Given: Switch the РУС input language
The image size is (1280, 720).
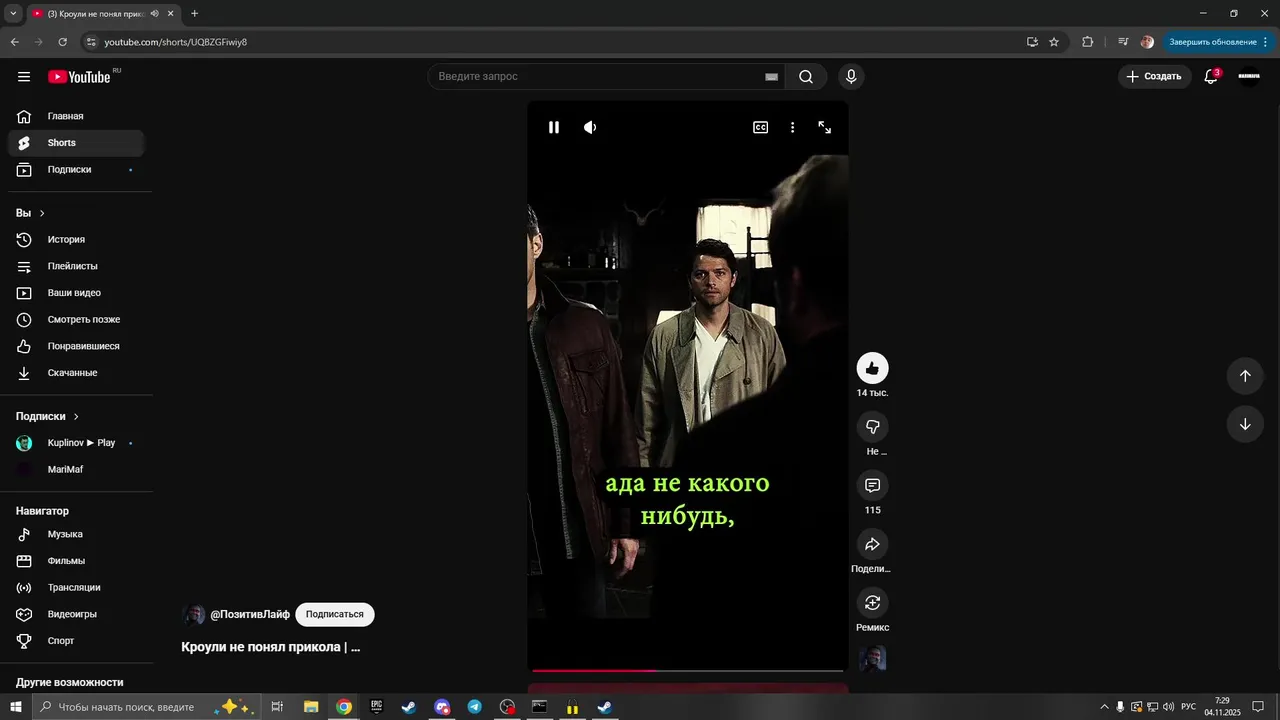Looking at the screenshot, I should tap(1188, 707).
